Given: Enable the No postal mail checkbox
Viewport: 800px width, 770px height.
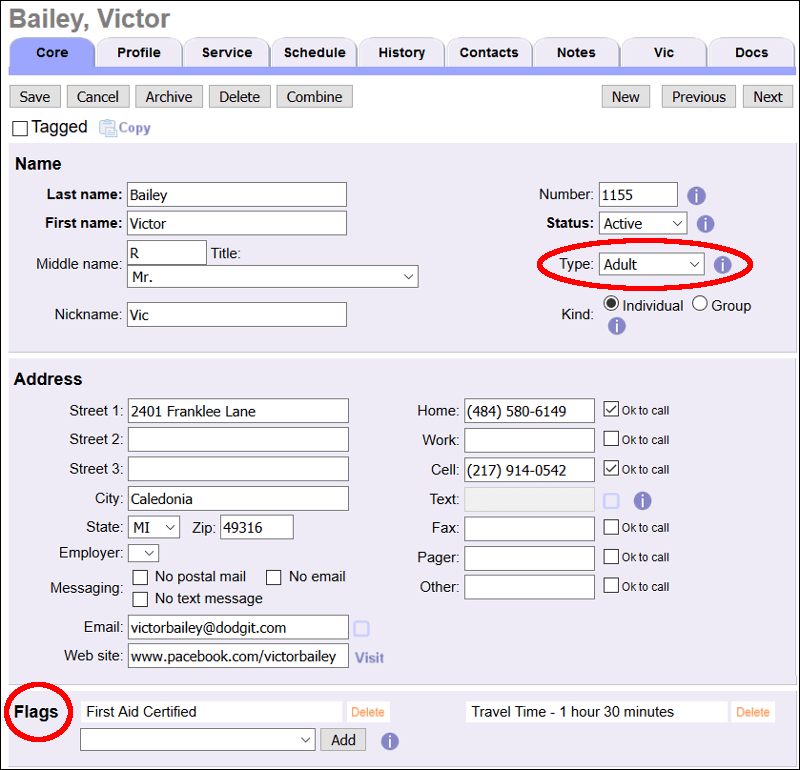Looking at the screenshot, I should click(140, 577).
